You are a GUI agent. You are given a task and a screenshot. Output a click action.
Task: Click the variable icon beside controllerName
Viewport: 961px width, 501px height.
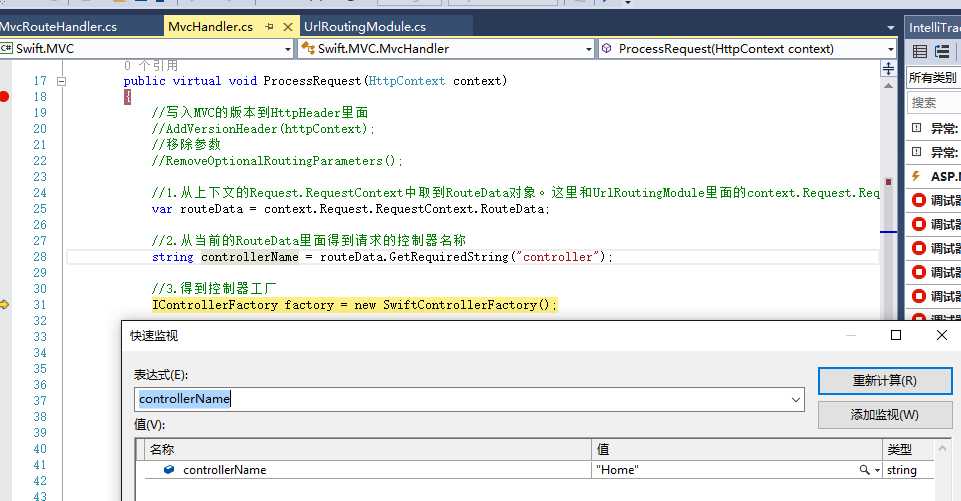[169, 470]
